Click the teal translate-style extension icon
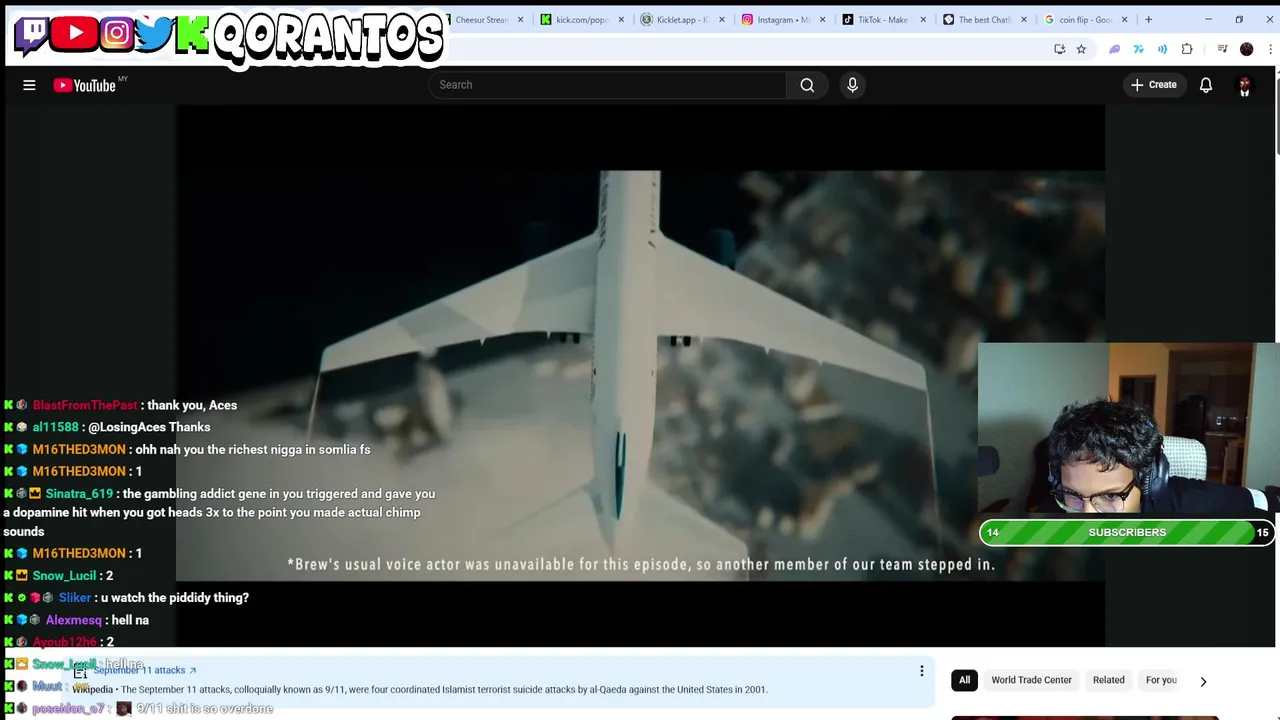This screenshot has width=1280, height=720. [x=1138, y=49]
